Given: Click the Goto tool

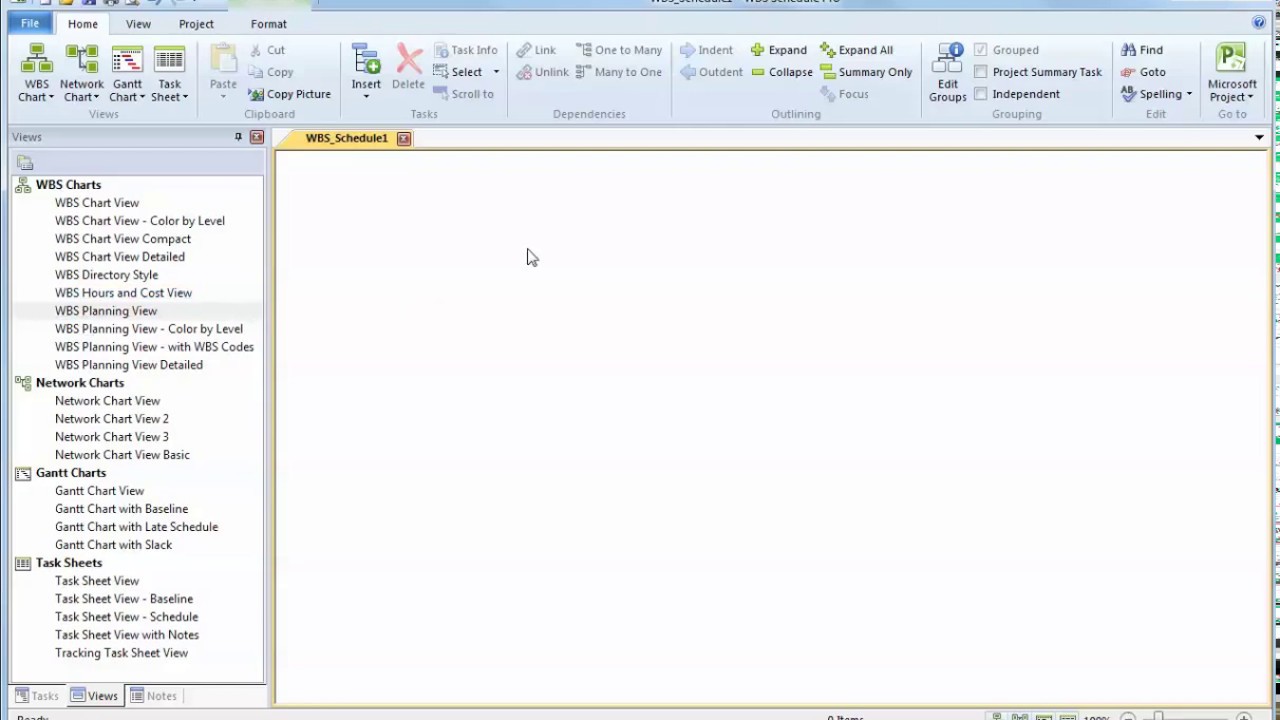Looking at the screenshot, I should click(x=1143, y=72).
